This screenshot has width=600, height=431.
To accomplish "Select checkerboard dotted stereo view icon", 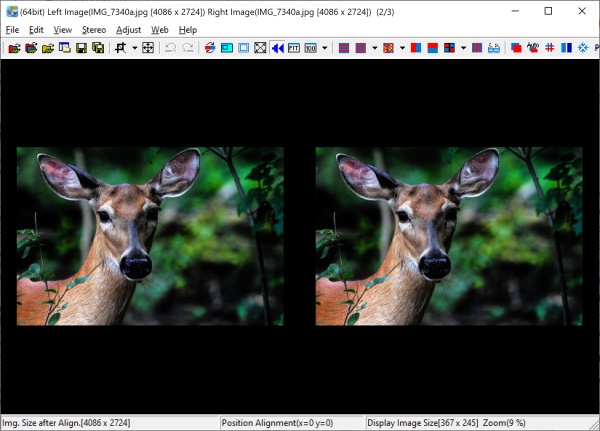I will point(361,48).
